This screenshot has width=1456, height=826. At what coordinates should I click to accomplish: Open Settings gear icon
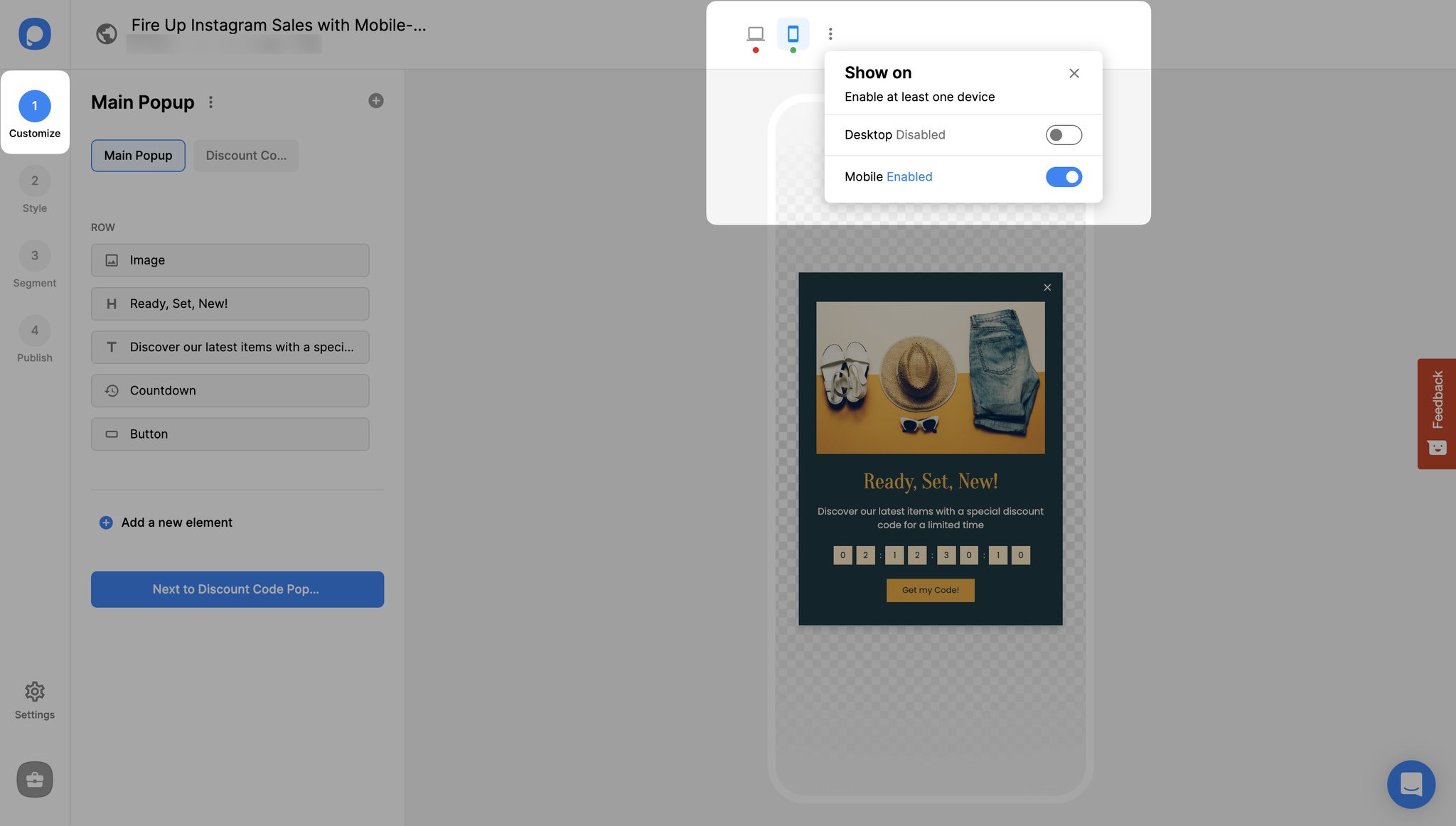(35, 691)
